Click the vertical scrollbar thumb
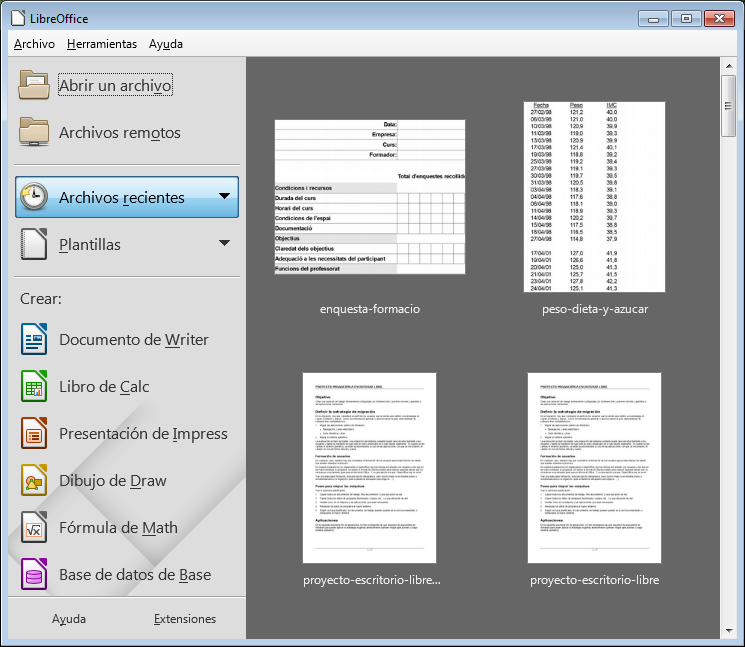Screen dimensions: 745x647 click(728, 106)
